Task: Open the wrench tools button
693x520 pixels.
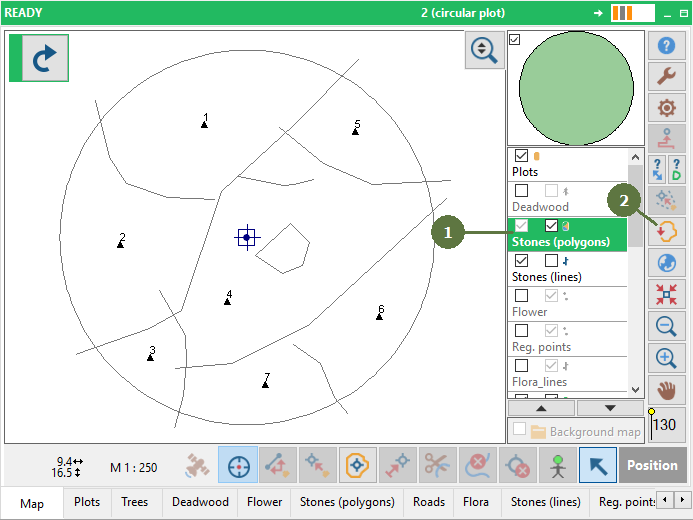Action: [666, 76]
